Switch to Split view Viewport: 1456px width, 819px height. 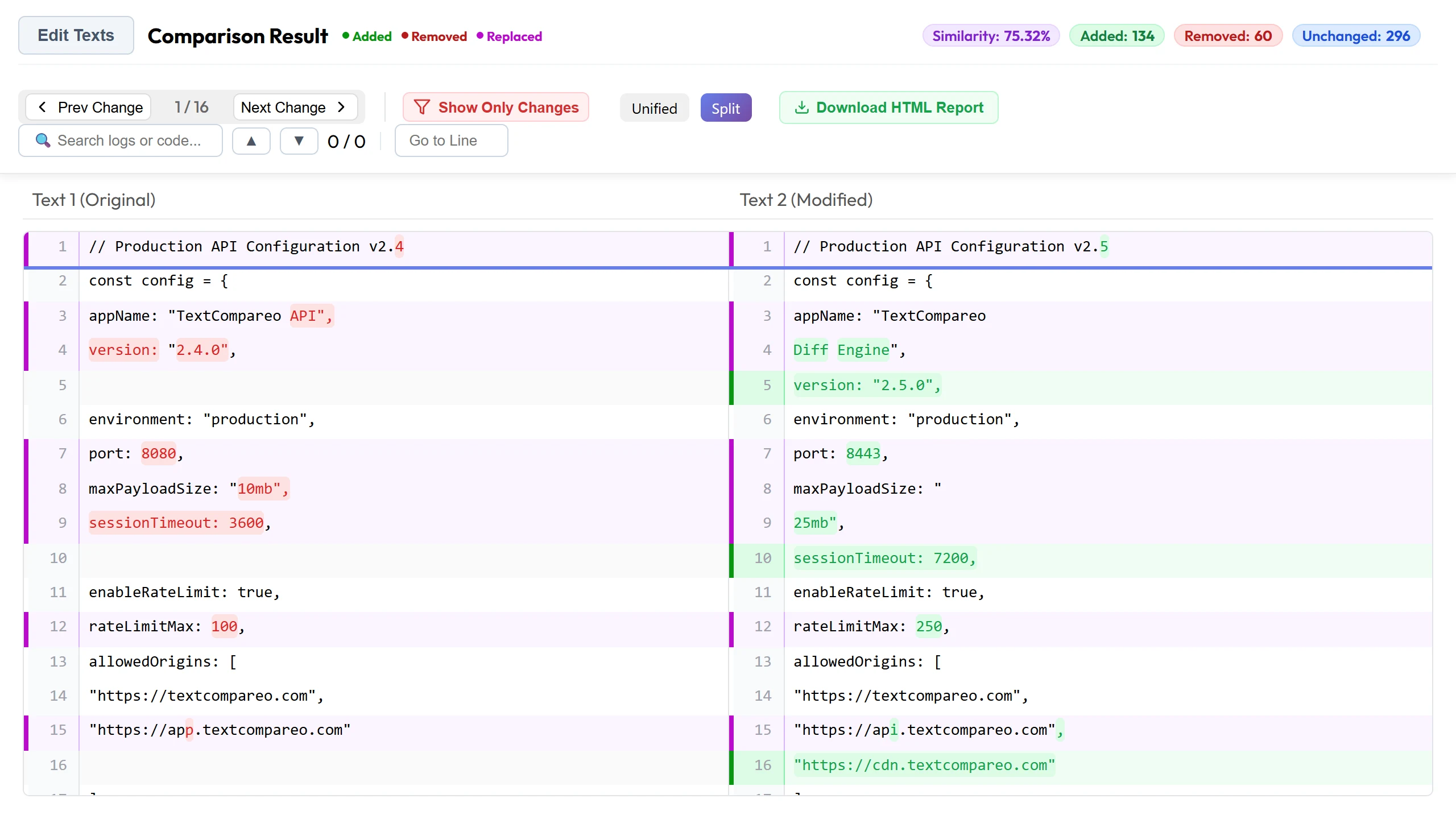[x=726, y=108]
